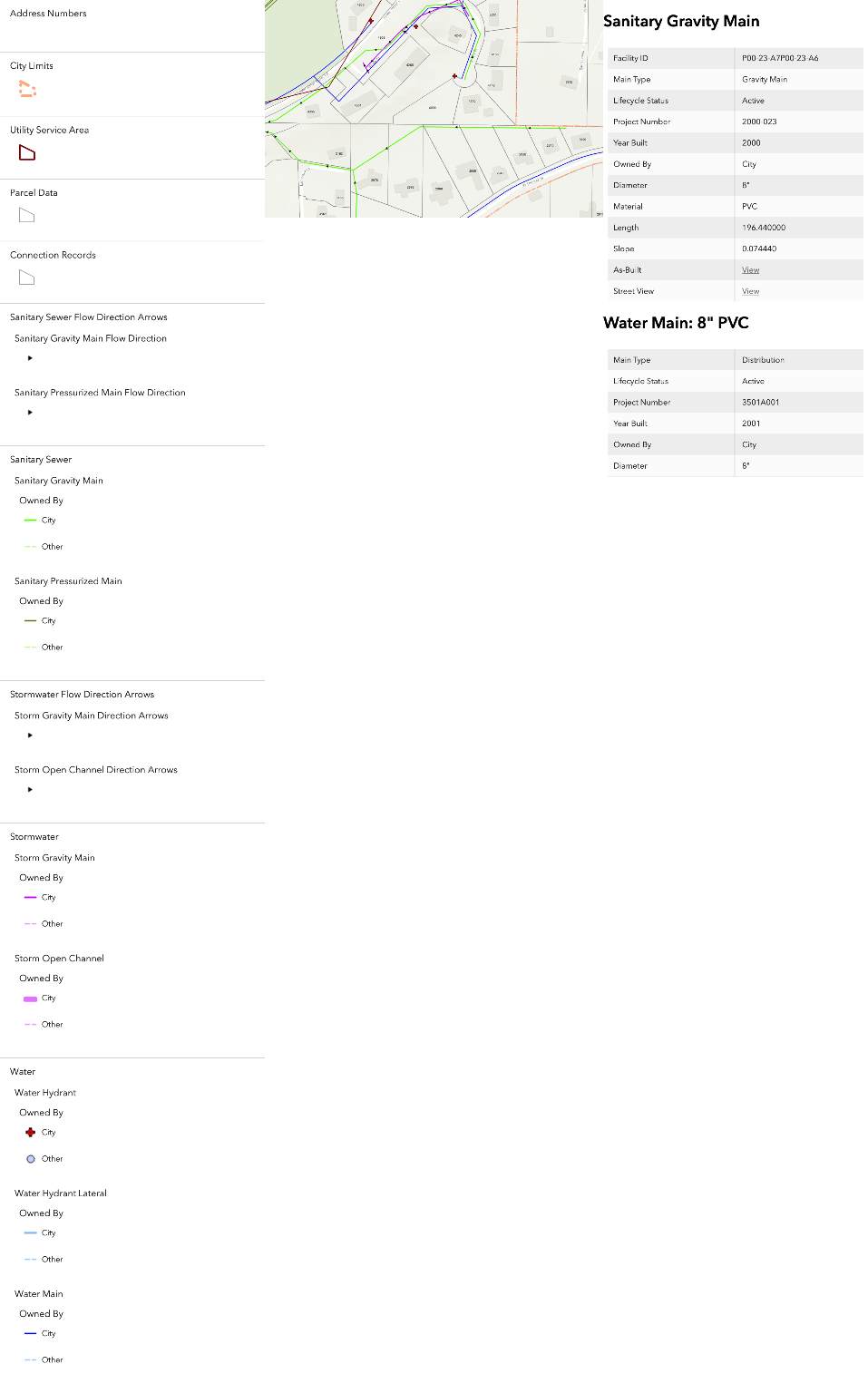Click the City Limits dashed orange symbol

click(27, 89)
